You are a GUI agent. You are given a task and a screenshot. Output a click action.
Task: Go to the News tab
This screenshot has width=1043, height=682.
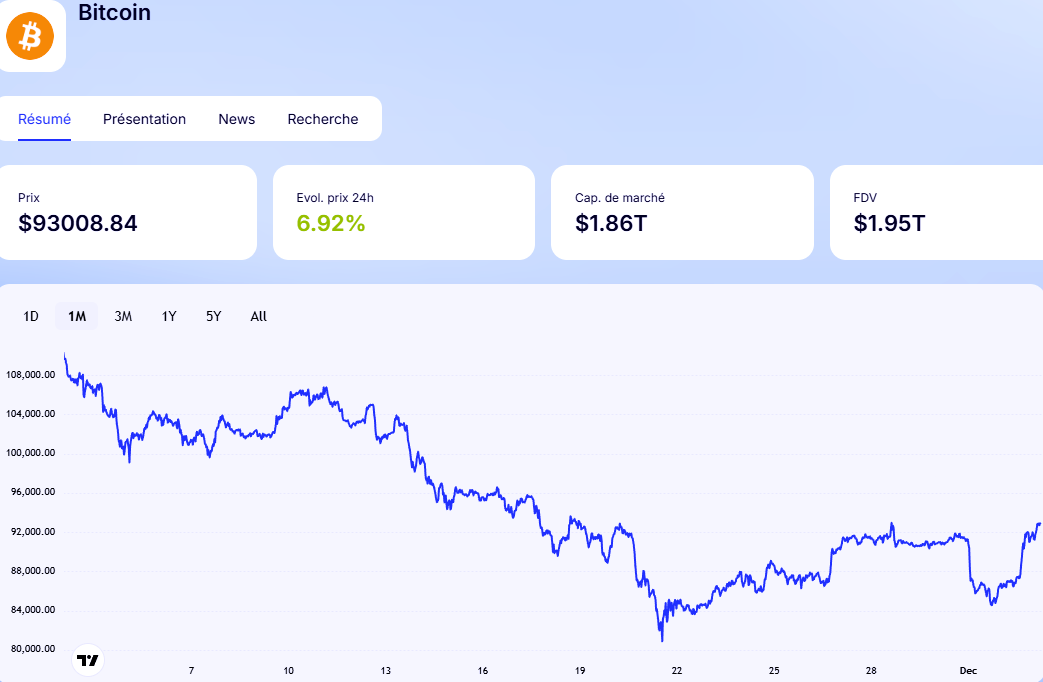click(236, 119)
